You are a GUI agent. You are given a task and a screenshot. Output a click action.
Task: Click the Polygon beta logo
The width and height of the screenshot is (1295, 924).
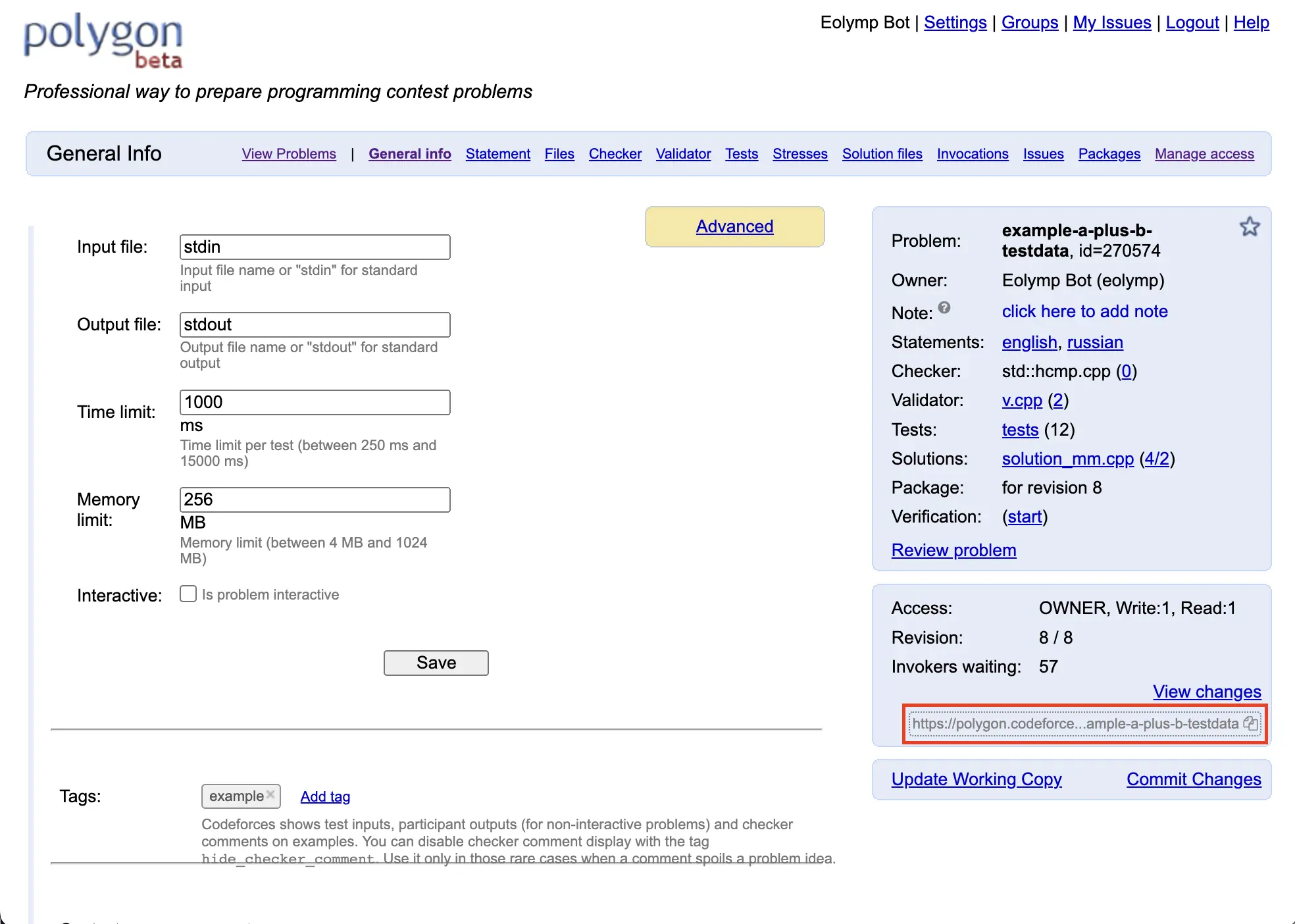[103, 41]
